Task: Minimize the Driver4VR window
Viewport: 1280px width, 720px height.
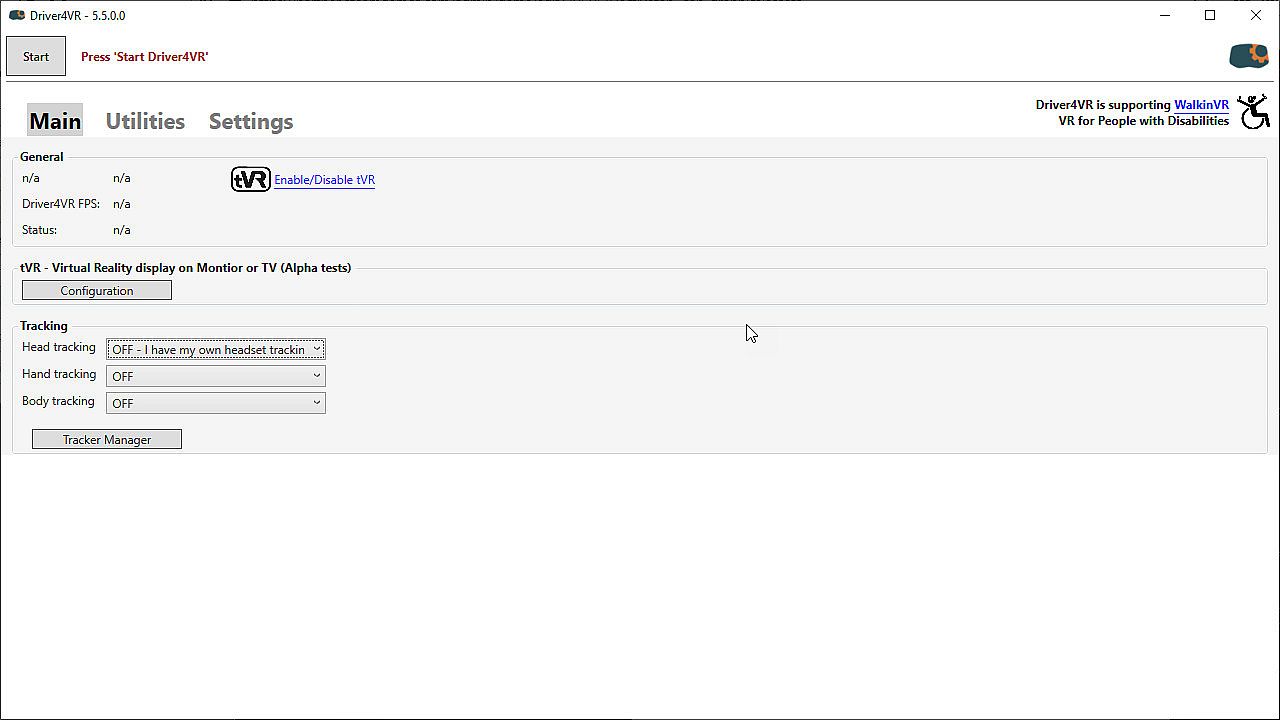Action: tap(1165, 15)
